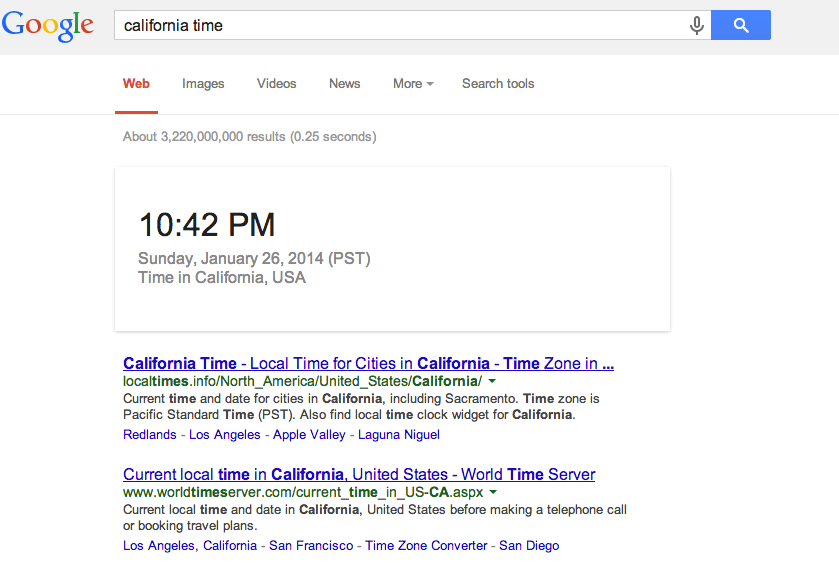Screen dimensions: 839x569
Task: Focus the search box containing california time
Action: pos(412,25)
